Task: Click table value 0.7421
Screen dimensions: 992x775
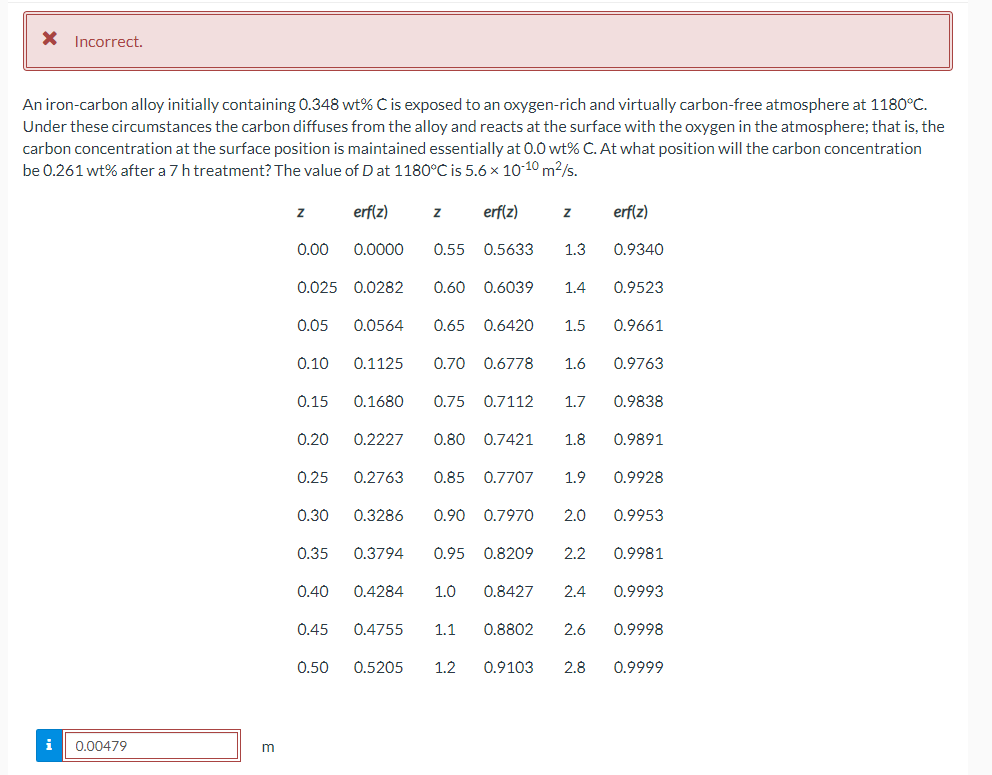Action: click(509, 439)
